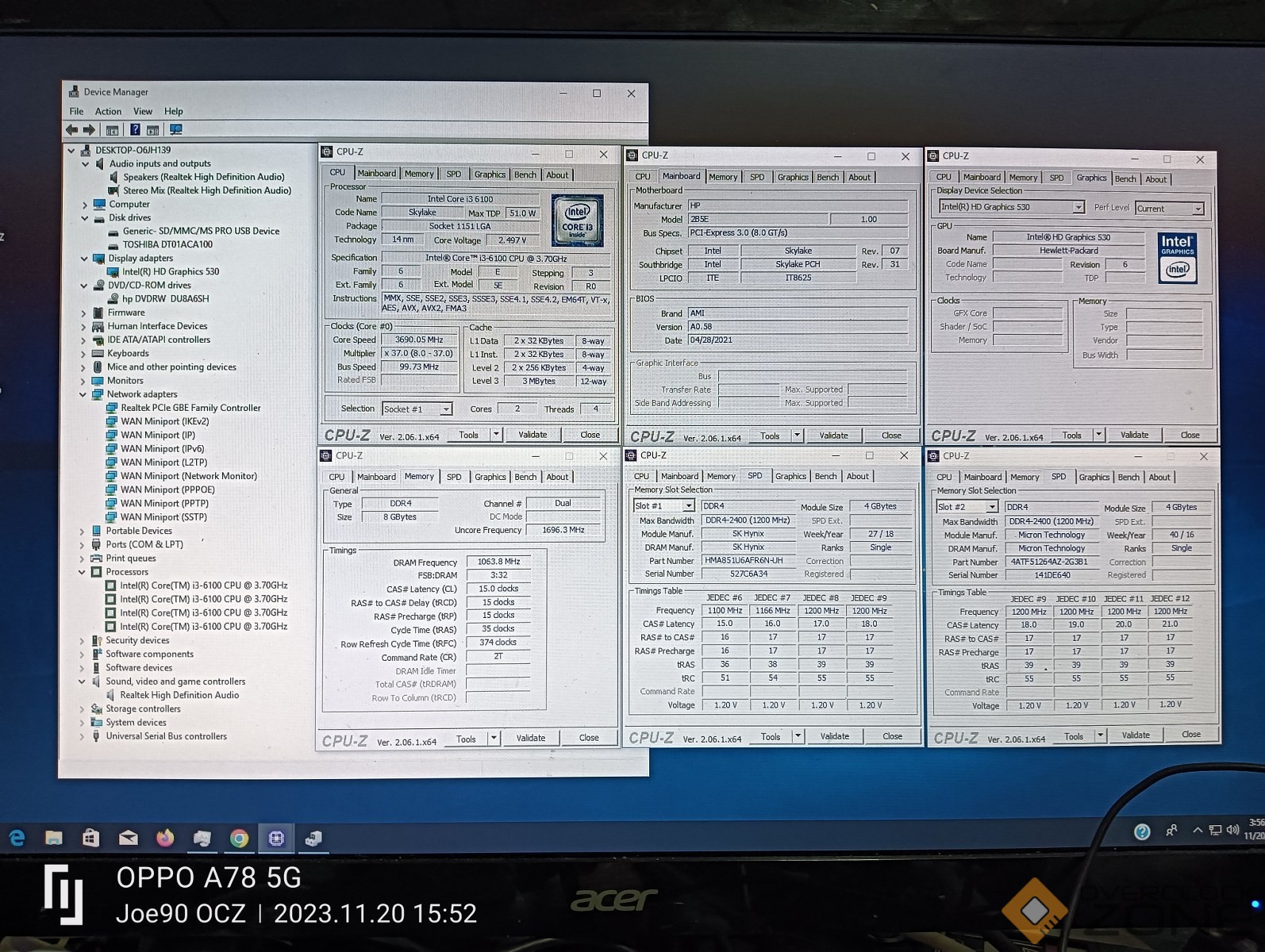
Task: Select the TOSHIBA DT01ACA100 disk drive
Action: coord(167,244)
